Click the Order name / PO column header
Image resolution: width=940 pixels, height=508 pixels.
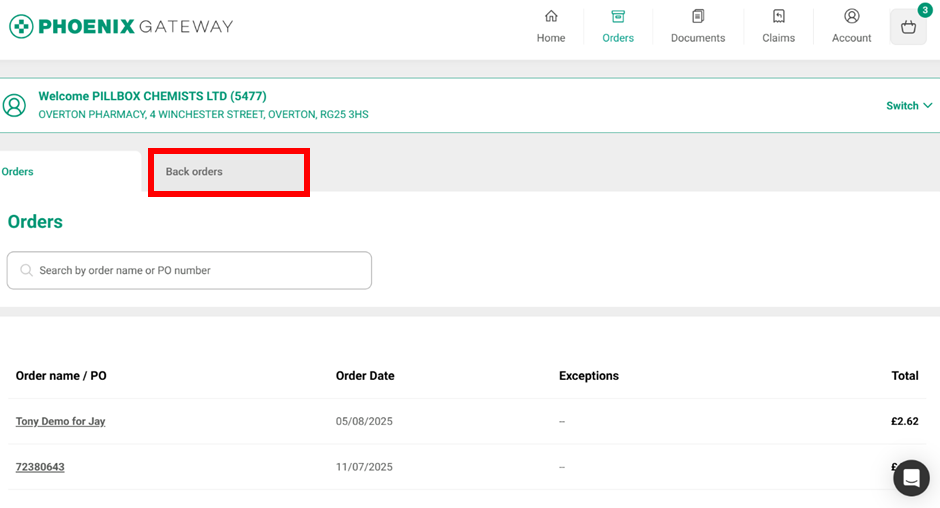pos(61,376)
